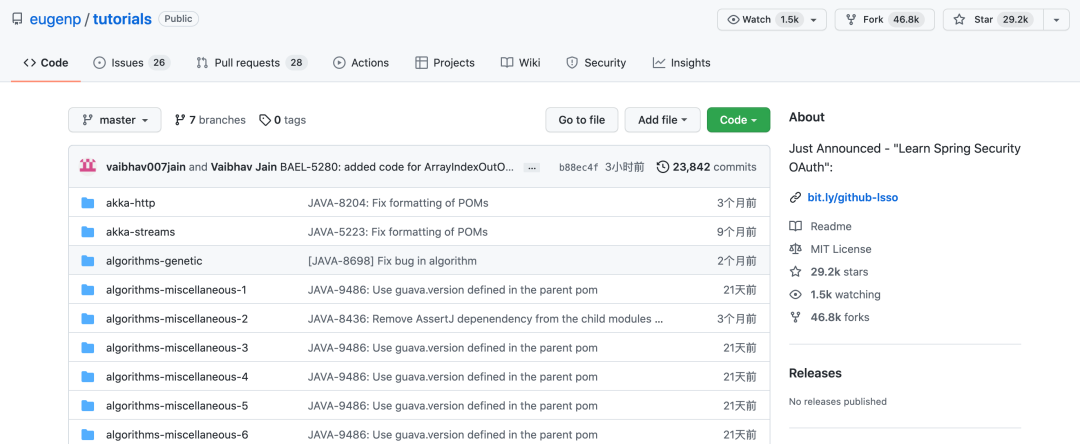This screenshot has width=1080, height=444.
Task: Open the JAVA-8698 Fix bug in algorithm commit
Action: (x=392, y=261)
